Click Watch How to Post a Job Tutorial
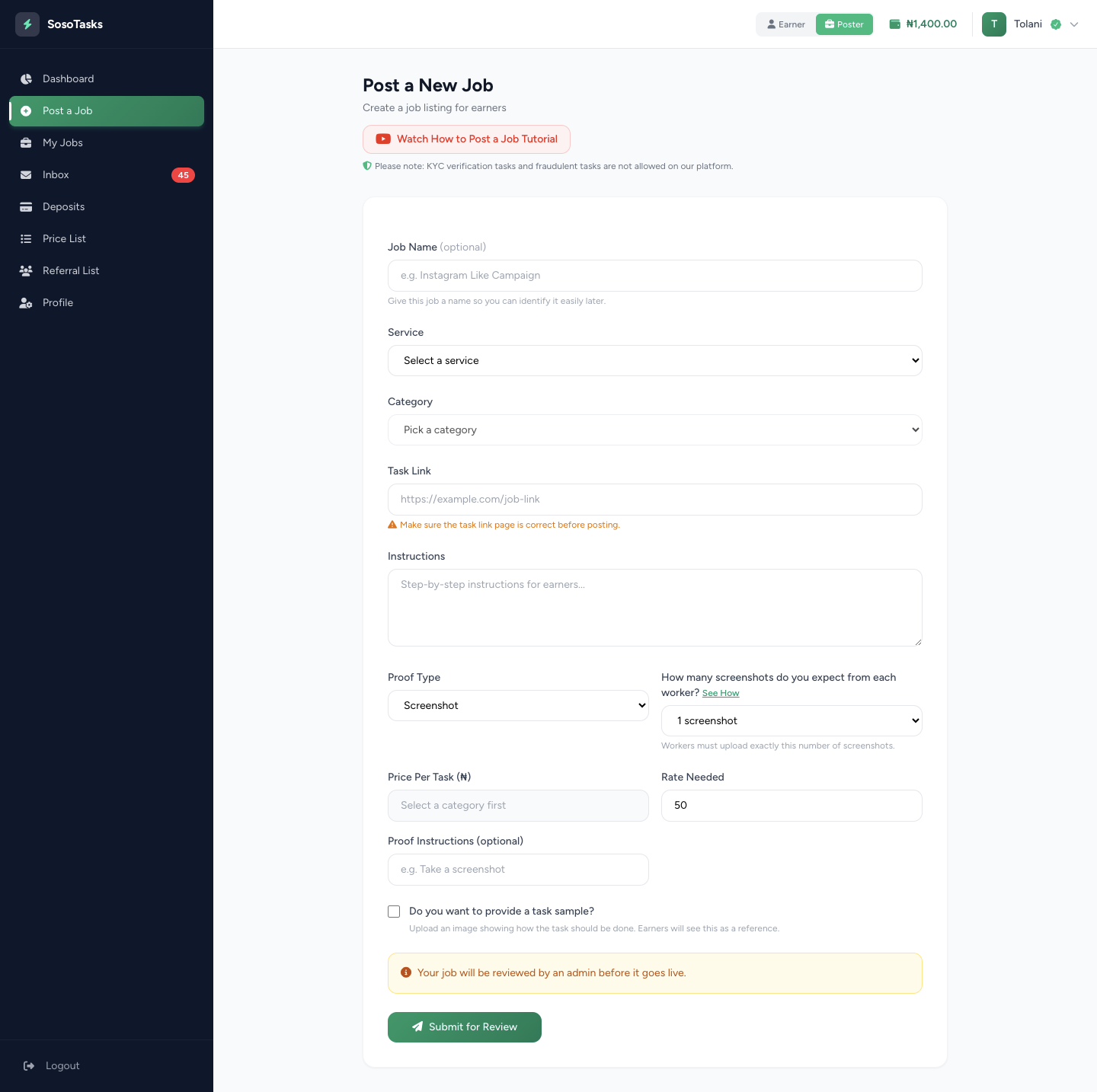Viewport: 1097px width, 1092px height. pos(466,139)
